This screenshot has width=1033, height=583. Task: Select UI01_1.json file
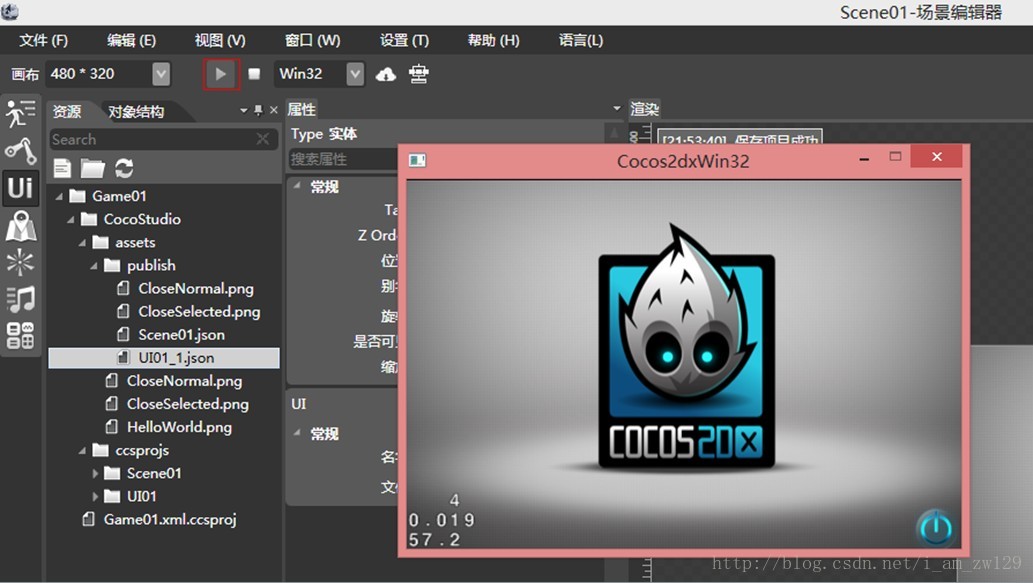[x=164, y=358]
